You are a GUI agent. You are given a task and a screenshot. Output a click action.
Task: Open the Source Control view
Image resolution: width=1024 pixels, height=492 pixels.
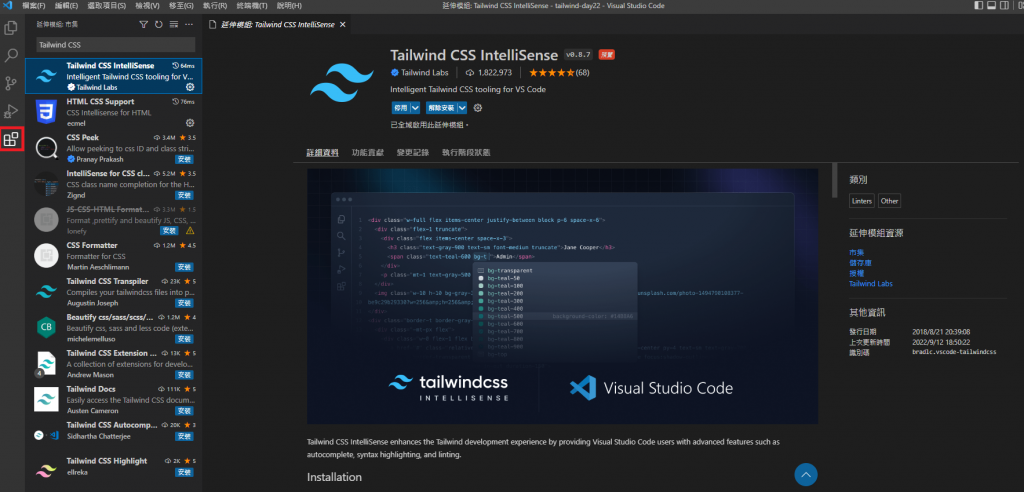click(11, 84)
